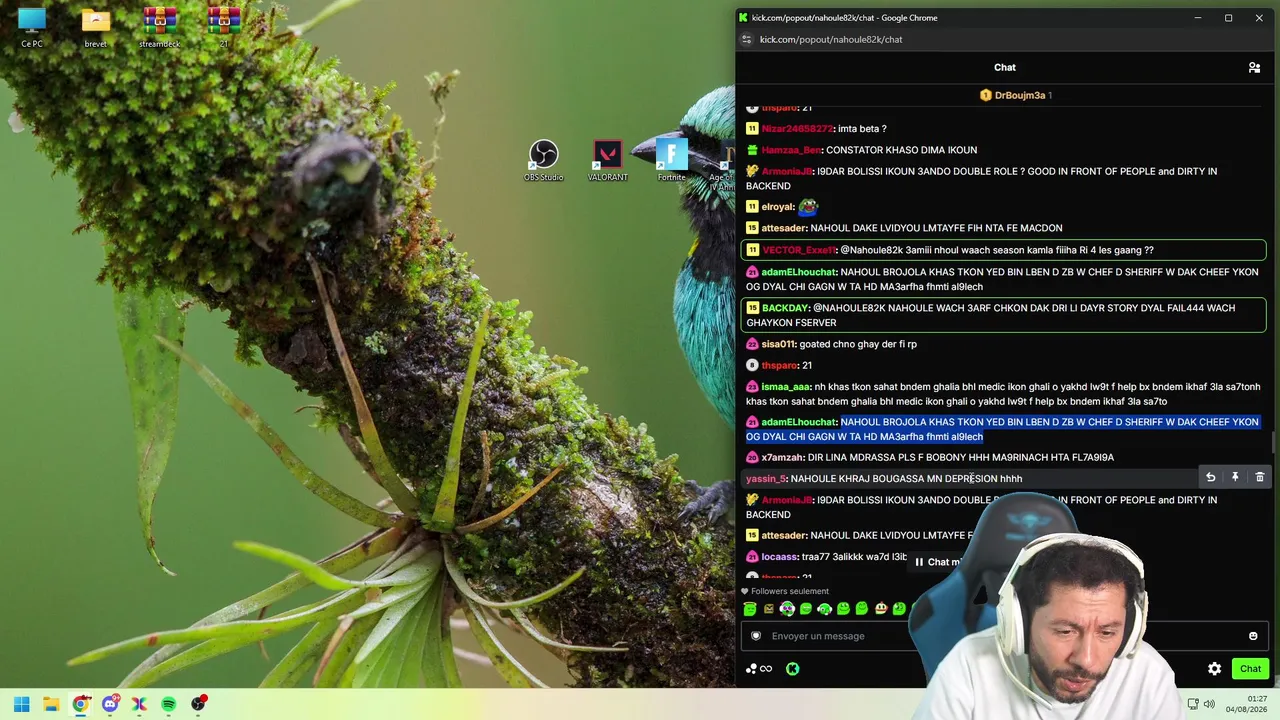This screenshot has height=720, width=1280.
Task: Insert the fifth quick emote
Action: (x=824, y=608)
